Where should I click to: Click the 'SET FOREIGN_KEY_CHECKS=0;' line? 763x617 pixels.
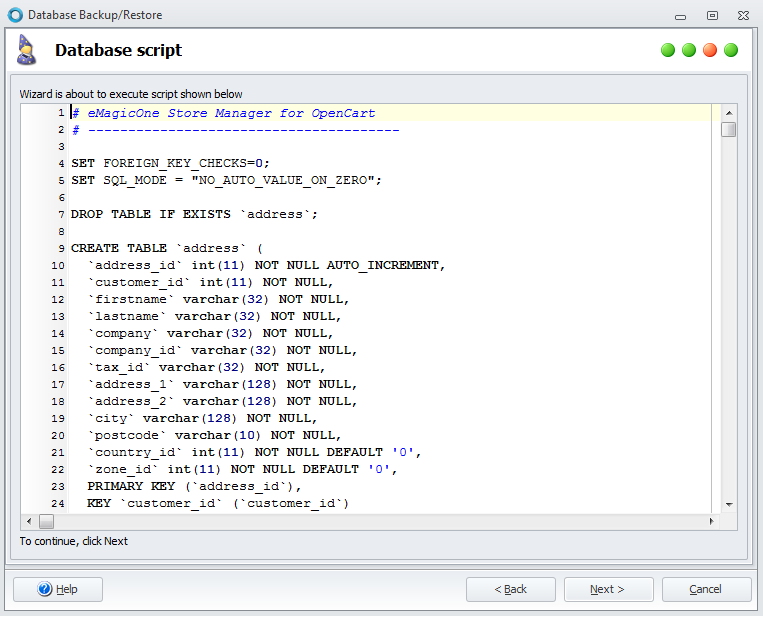click(x=170, y=163)
